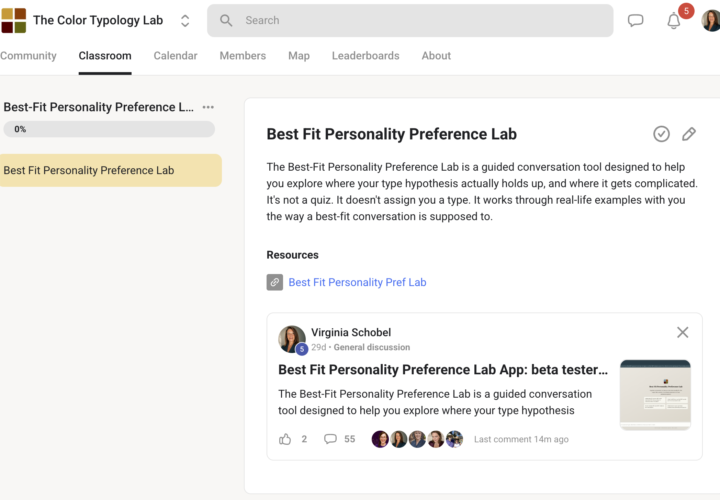This screenshot has height=500, width=720.
Task: Click the Best-Fit Personality Preference course title
Action: [x=98, y=107]
